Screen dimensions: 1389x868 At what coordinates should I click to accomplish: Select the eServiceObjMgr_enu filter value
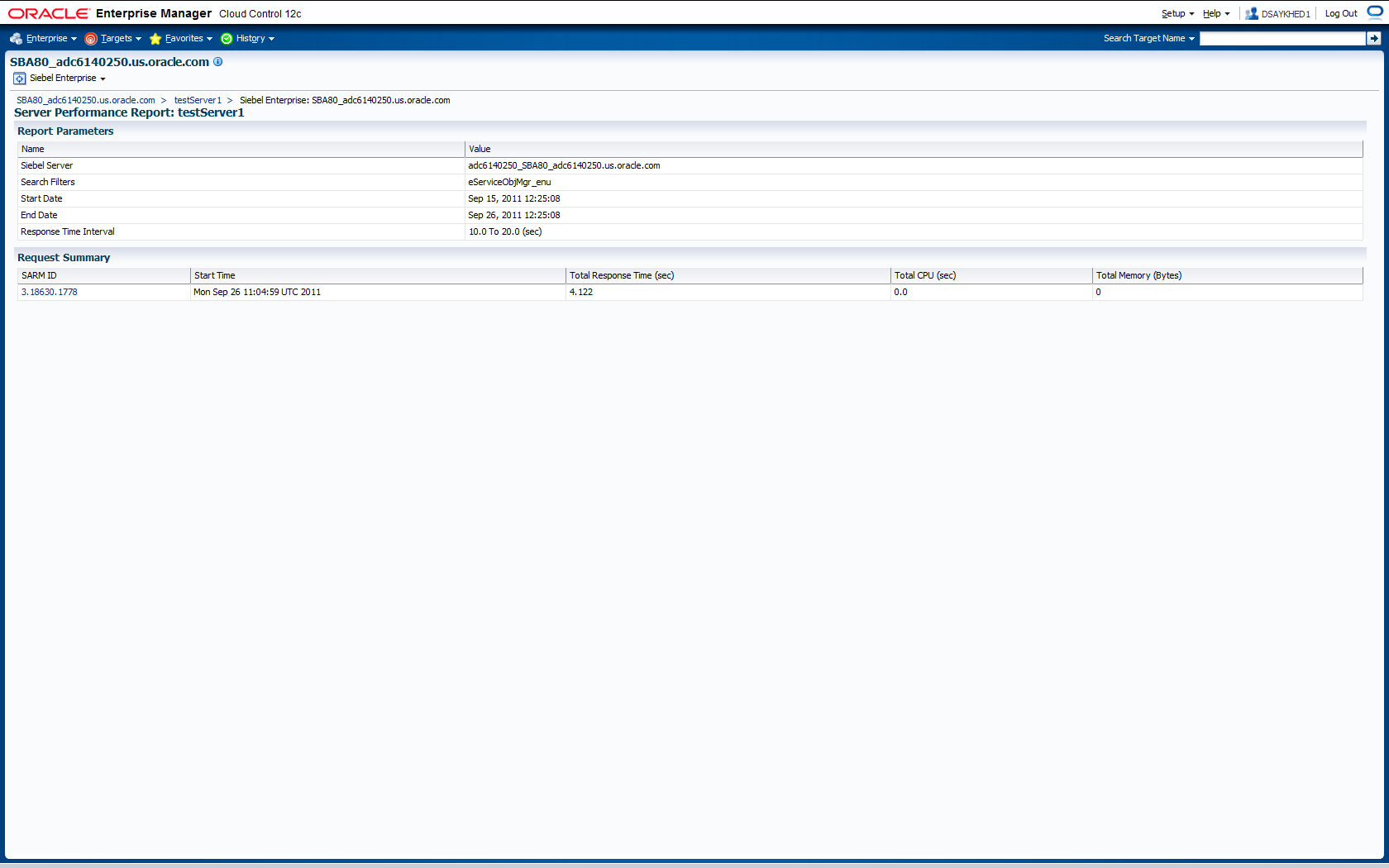click(509, 182)
